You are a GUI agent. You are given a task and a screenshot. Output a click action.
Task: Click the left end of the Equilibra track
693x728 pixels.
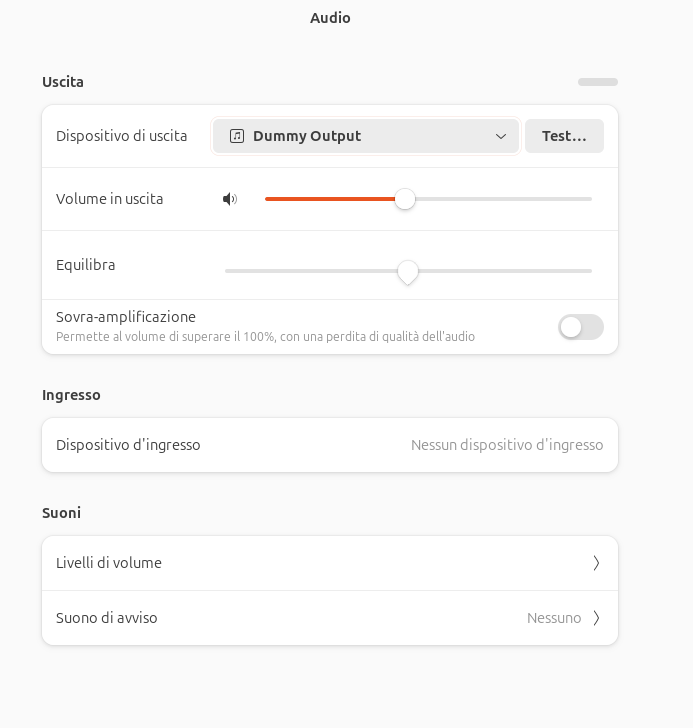click(230, 271)
